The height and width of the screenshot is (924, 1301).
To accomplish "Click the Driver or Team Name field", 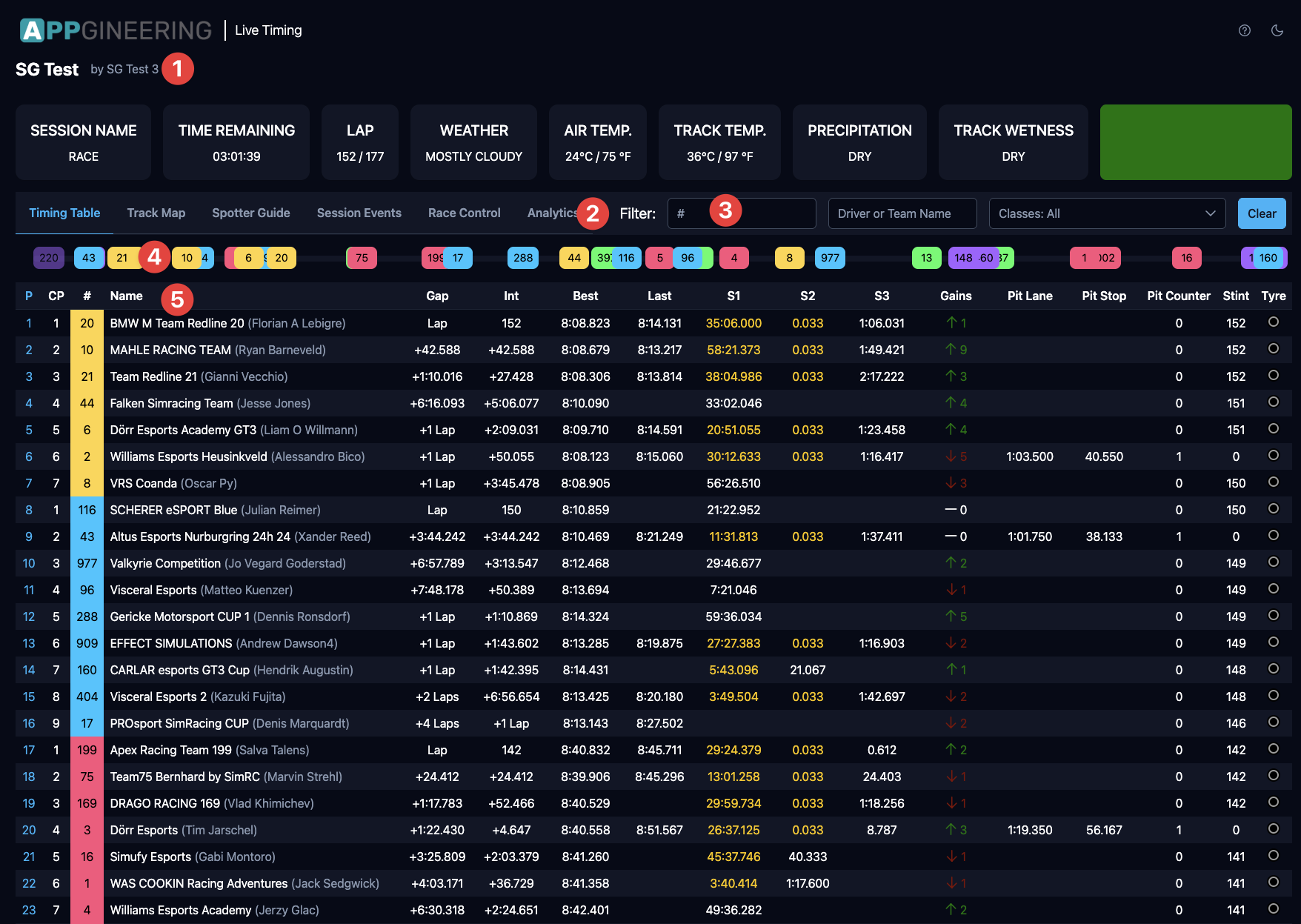I will (902, 213).
